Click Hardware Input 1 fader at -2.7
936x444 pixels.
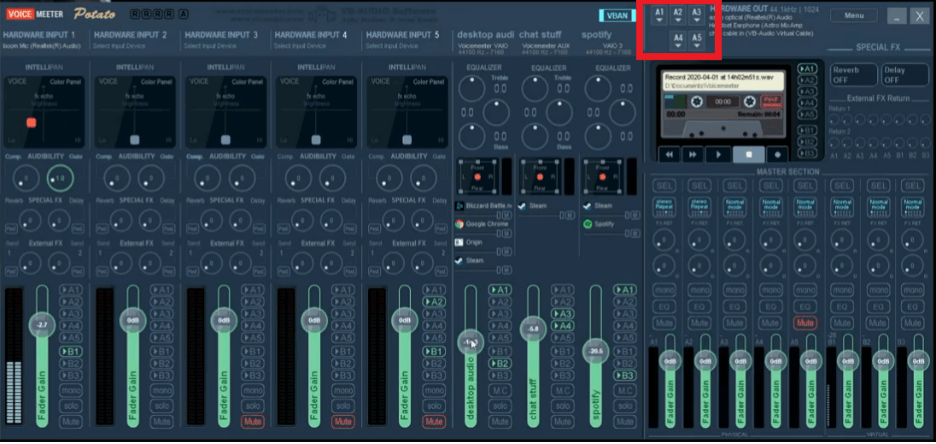click(x=42, y=325)
